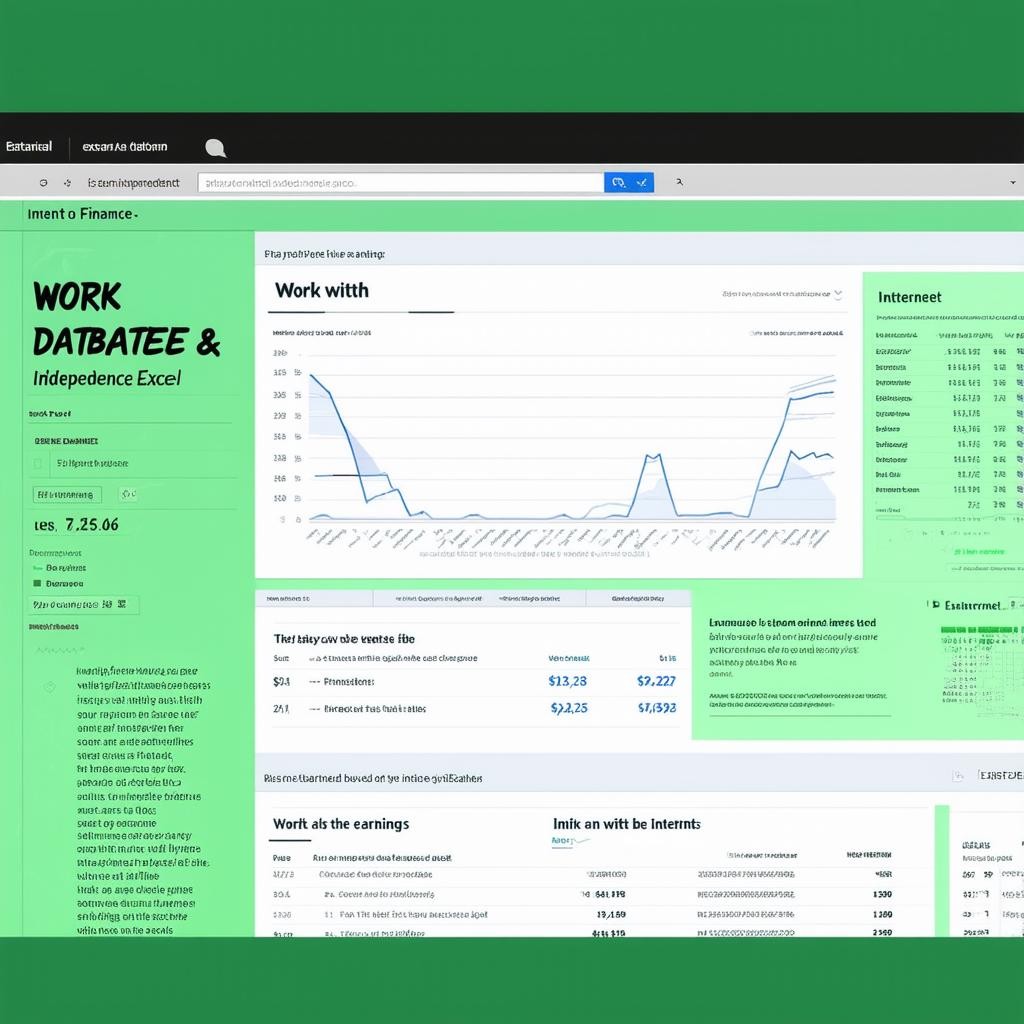Click the small icon left of EXASTUER label
Screen dimensions: 1024x1024
[958, 775]
